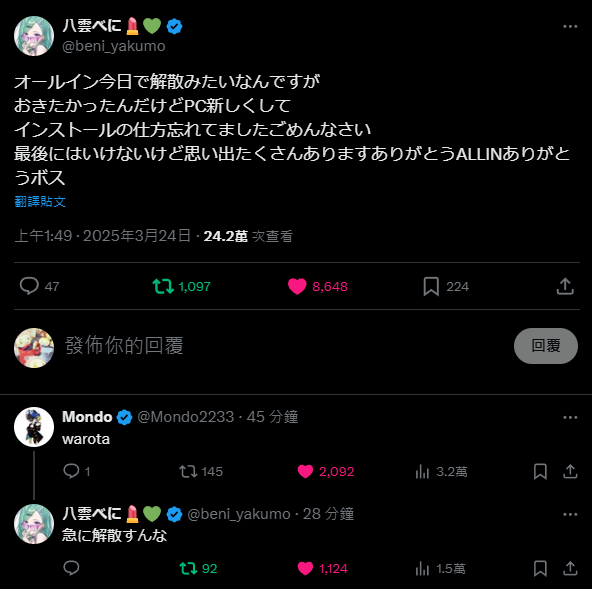Undo the main post's repost showing 1,097
This screenshot has height=589, width=592.
tap(163, 286)
